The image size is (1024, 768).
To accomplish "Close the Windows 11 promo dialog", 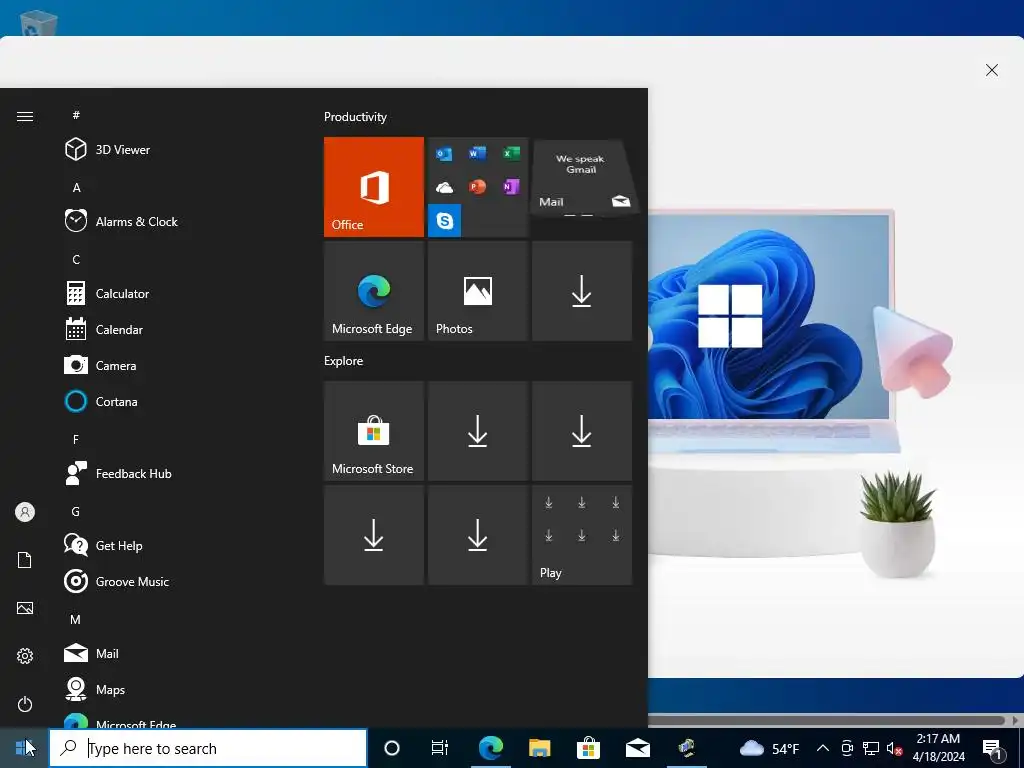I will 991,70.
